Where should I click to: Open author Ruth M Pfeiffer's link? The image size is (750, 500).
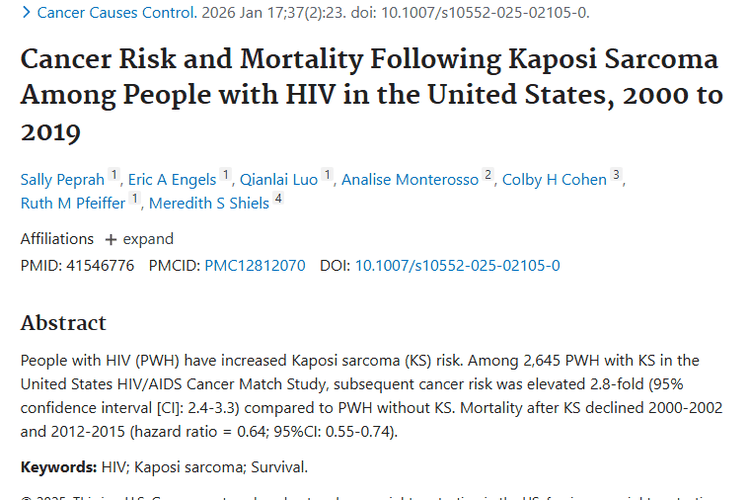tap(74, 203)
